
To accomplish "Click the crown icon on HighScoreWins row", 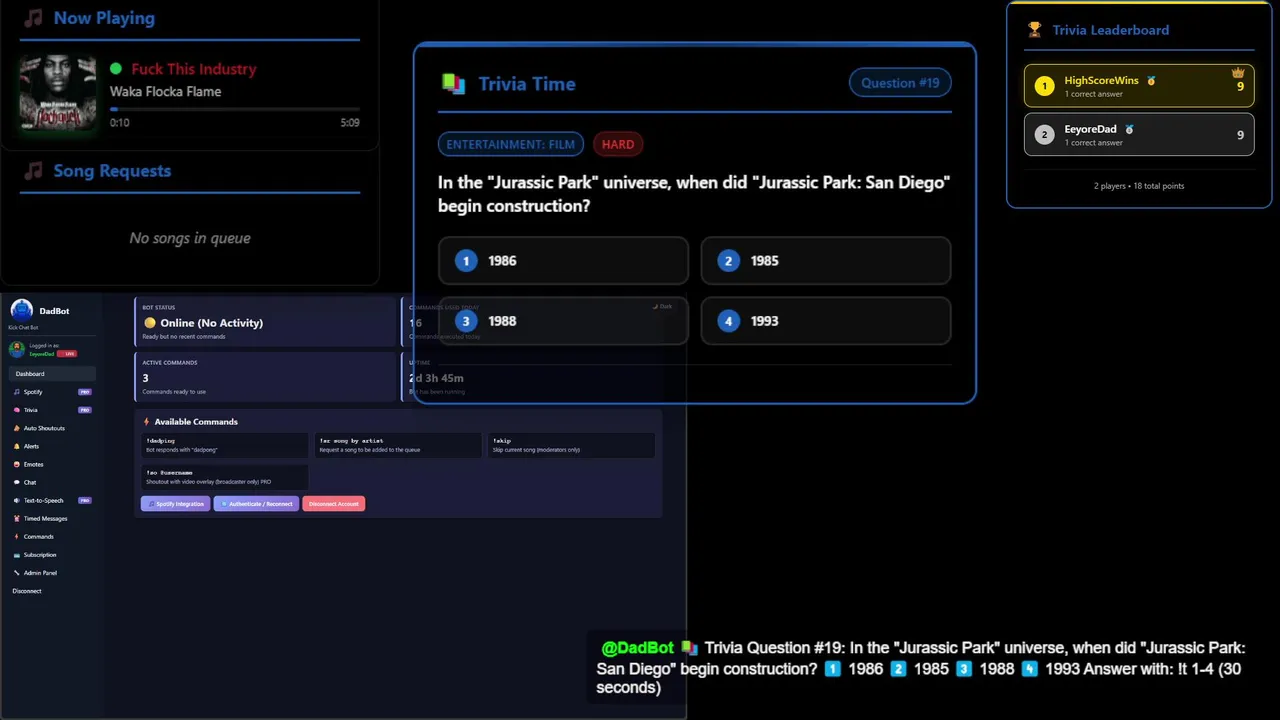I will coord(1238,73).
